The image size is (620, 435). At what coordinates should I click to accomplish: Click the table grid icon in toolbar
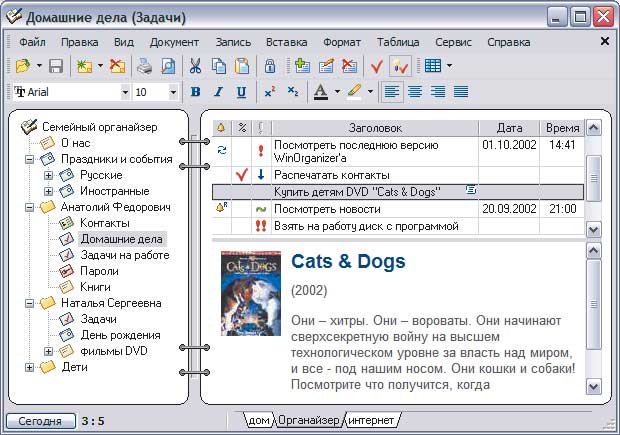click(433, 66)
